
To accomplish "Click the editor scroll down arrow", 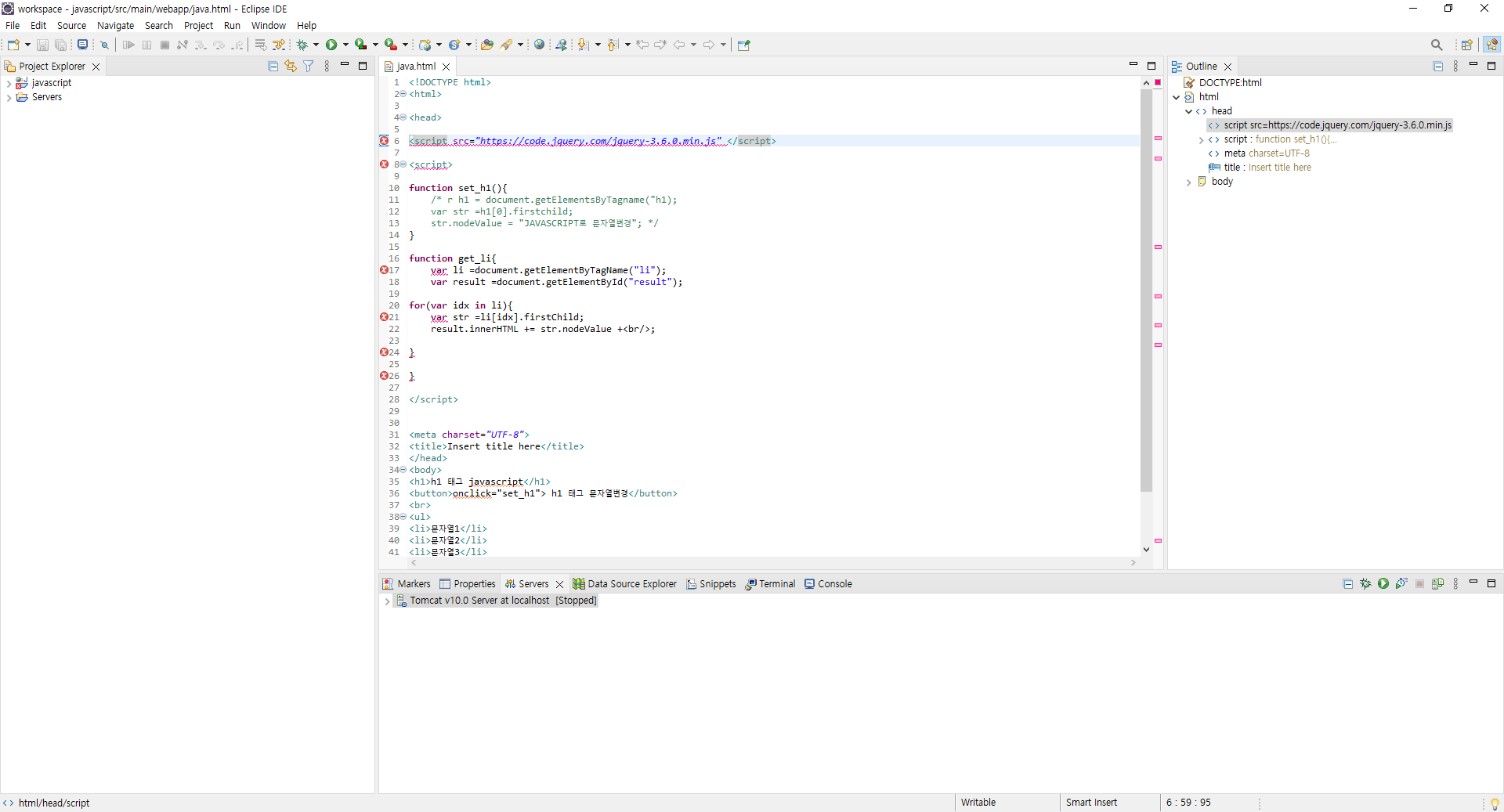I will [1146, 550].
